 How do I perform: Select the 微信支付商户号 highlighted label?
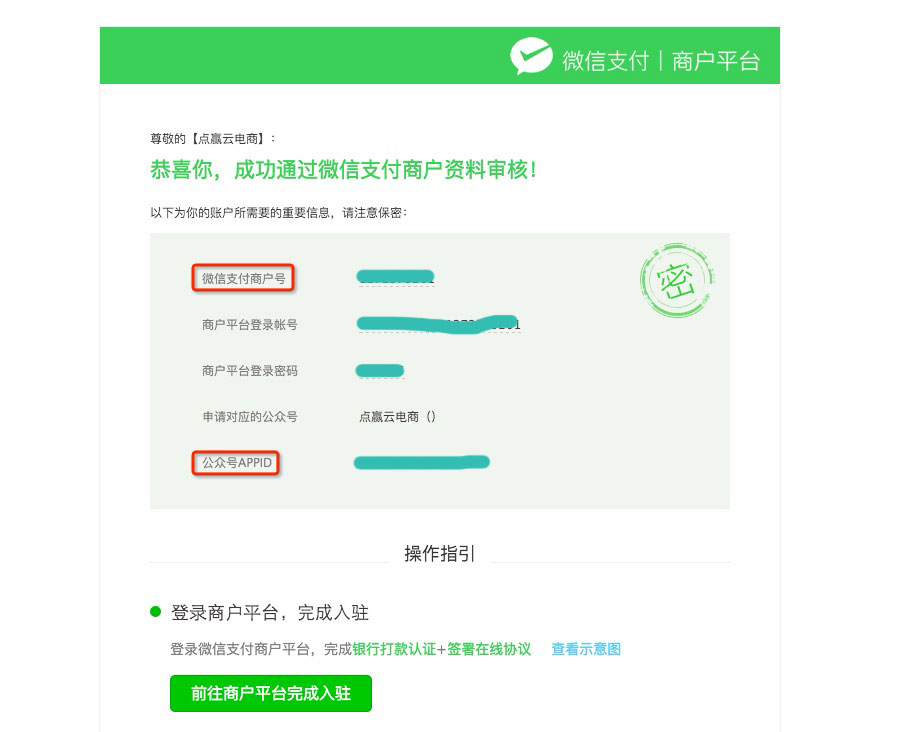pos(243,278)
